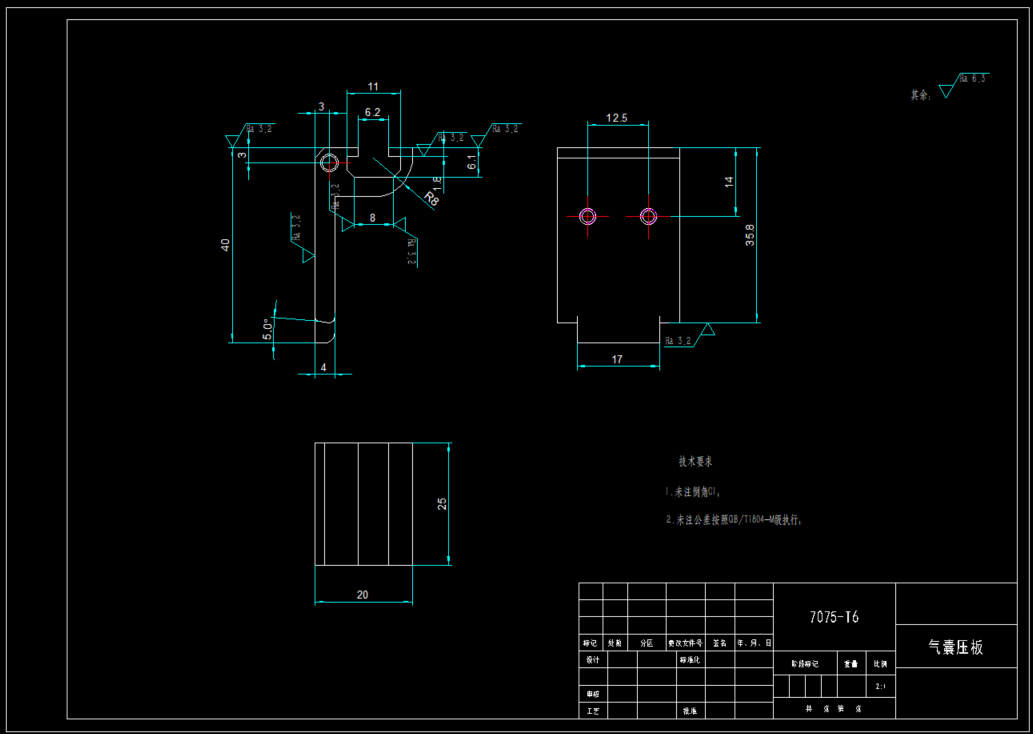The width and height of the screenshot is (1033, 734).
Task: Select the "其余:" label
Action: pos(922,96)
